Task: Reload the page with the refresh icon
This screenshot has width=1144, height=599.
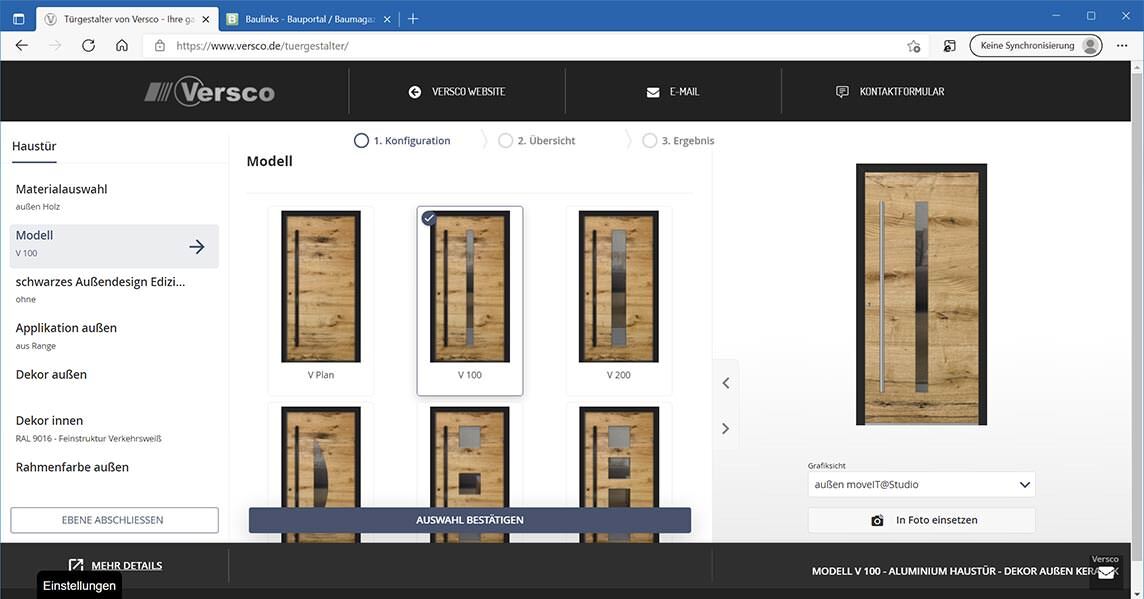Action: [x=88, y=45]
